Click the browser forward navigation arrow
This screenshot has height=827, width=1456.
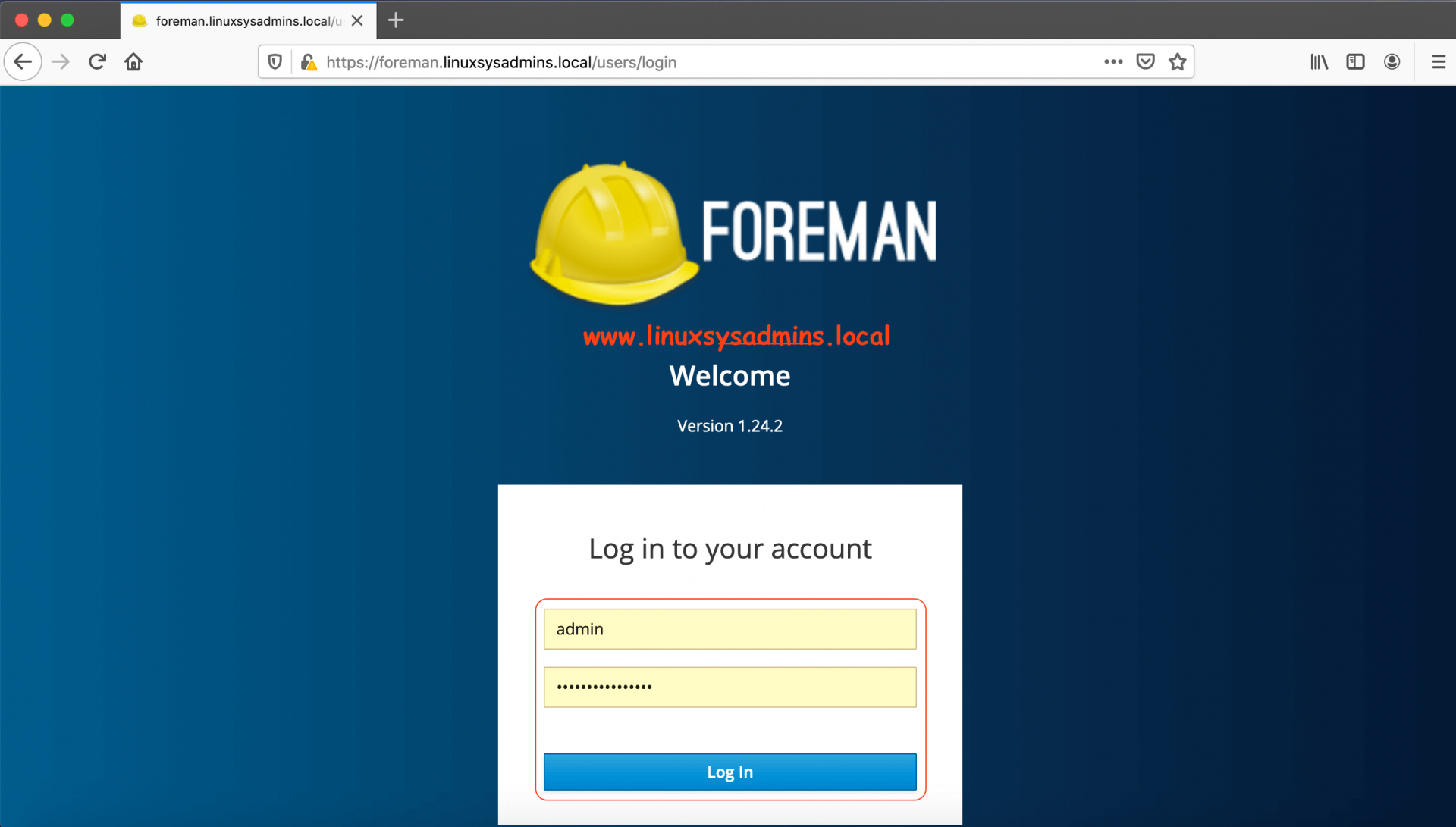click(61, 62)
